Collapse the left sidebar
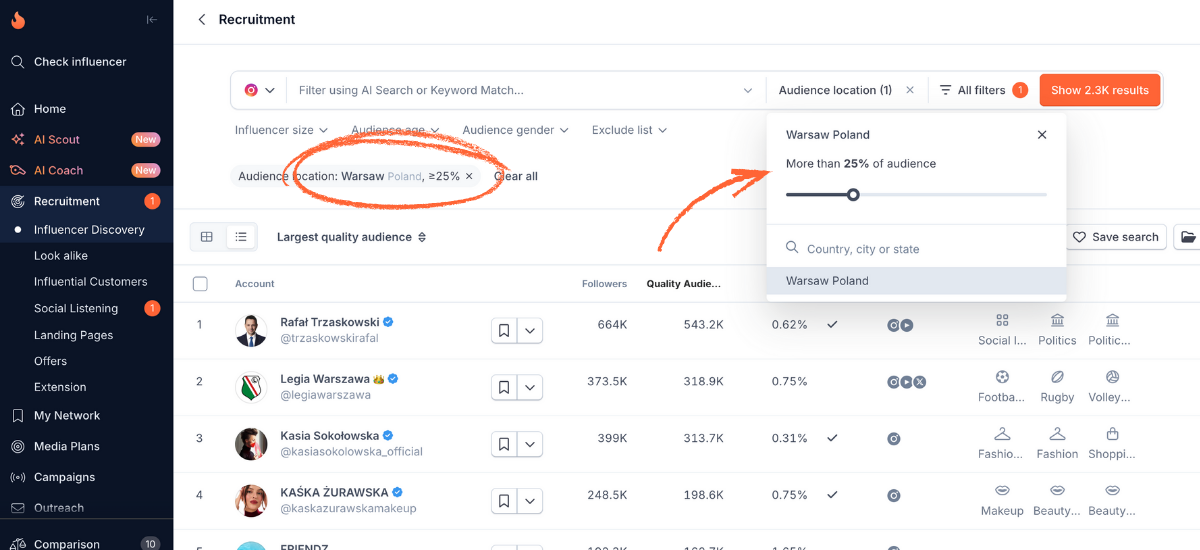Image resolution: width=1200 pixels, height=550 pixels. [x=151, y=20]
